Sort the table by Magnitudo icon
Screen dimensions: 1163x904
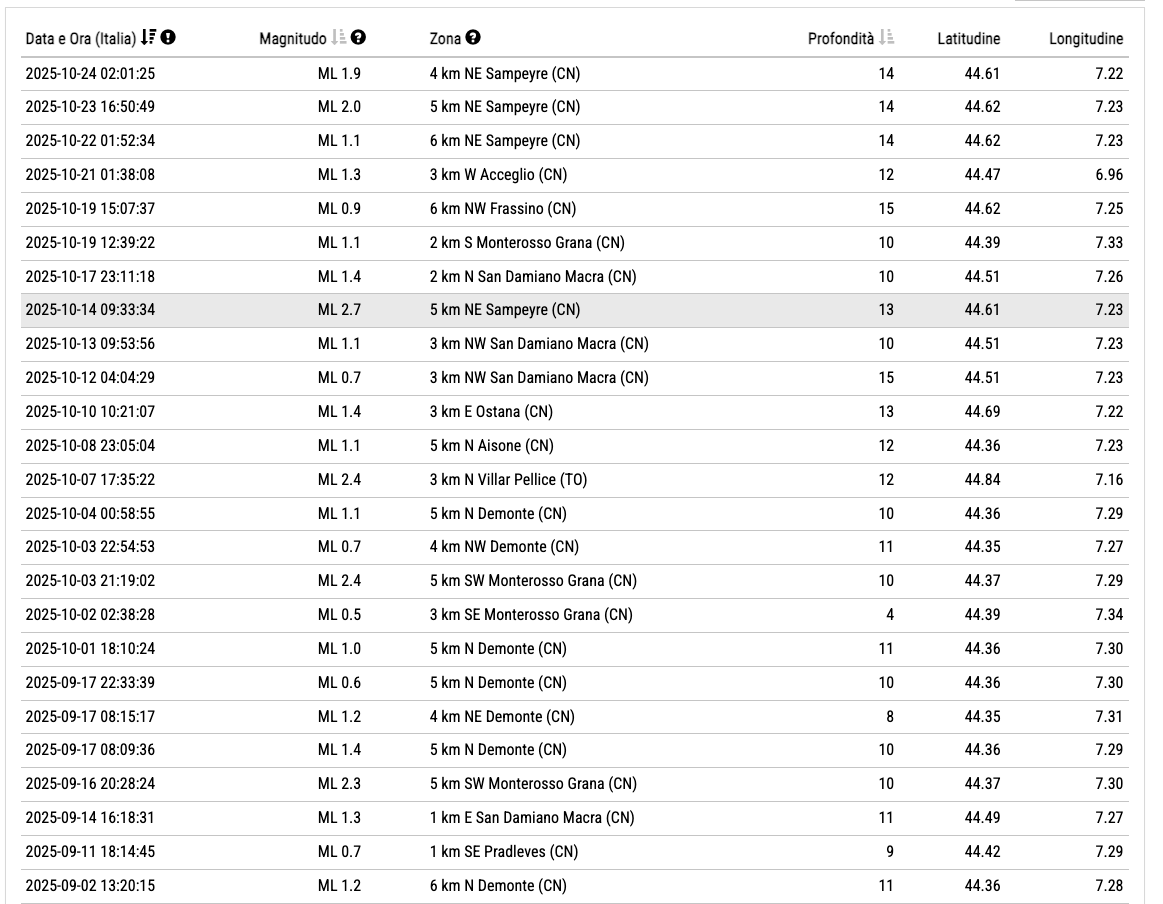pyautogui.click(x=337, y=38)
